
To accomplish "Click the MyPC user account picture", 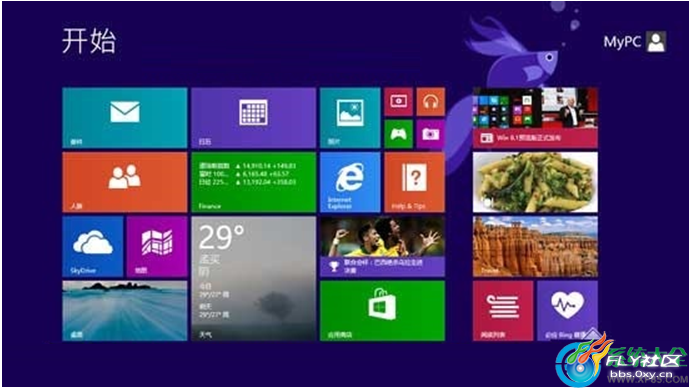I will pos(656,42).
